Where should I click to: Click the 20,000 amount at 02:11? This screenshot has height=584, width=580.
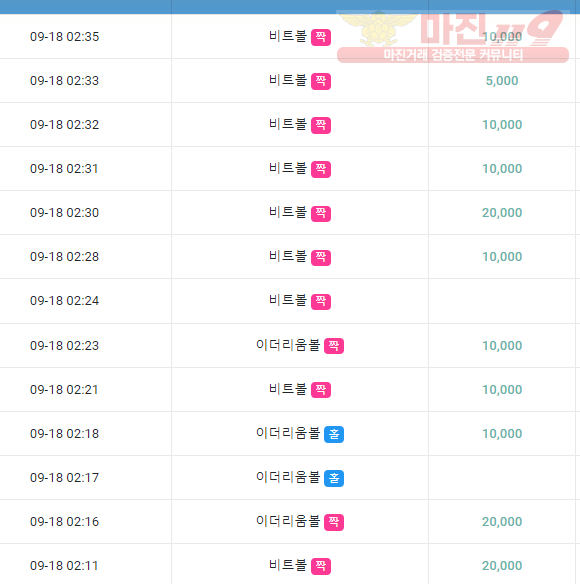point(502,566)
